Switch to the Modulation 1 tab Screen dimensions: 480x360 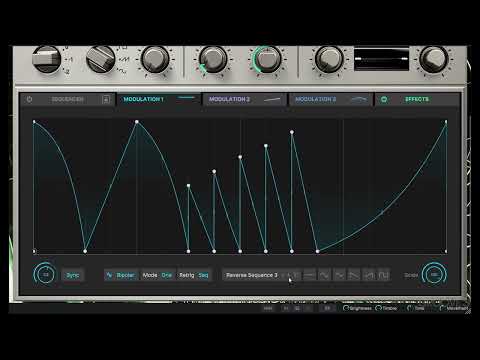pyautogui.click(x=159, y=99)
